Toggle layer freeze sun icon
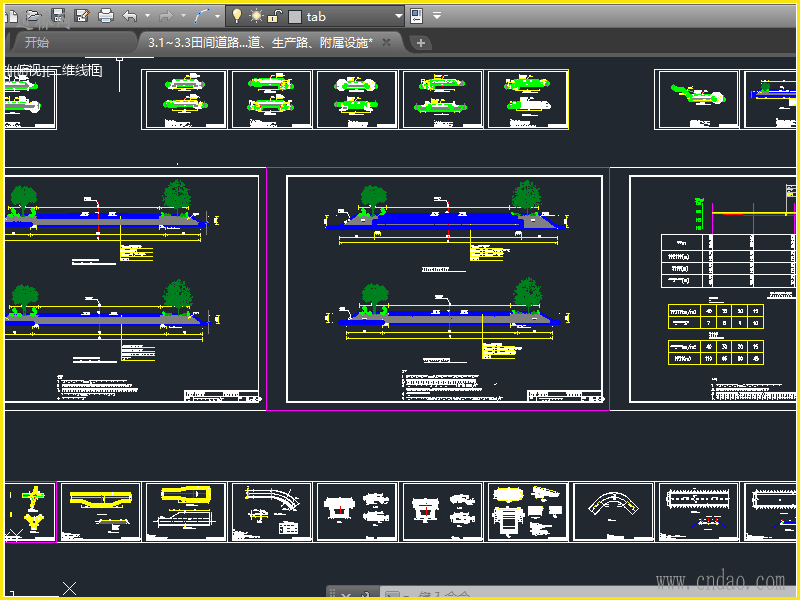Image resolution: width=800 pixels, height=600 pixels. tap(256, 16)
